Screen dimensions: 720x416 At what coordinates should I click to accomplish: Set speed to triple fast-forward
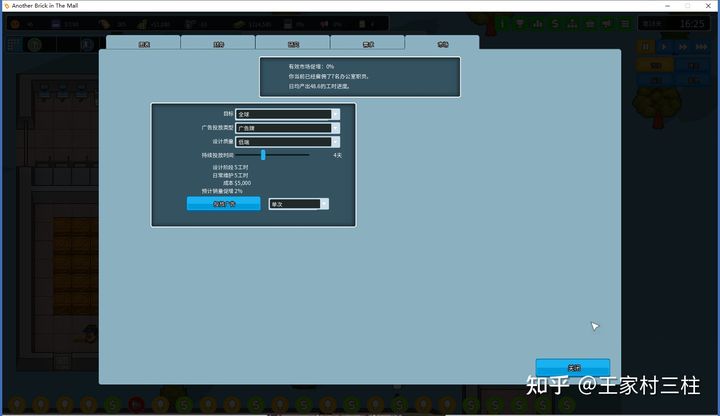701,46
